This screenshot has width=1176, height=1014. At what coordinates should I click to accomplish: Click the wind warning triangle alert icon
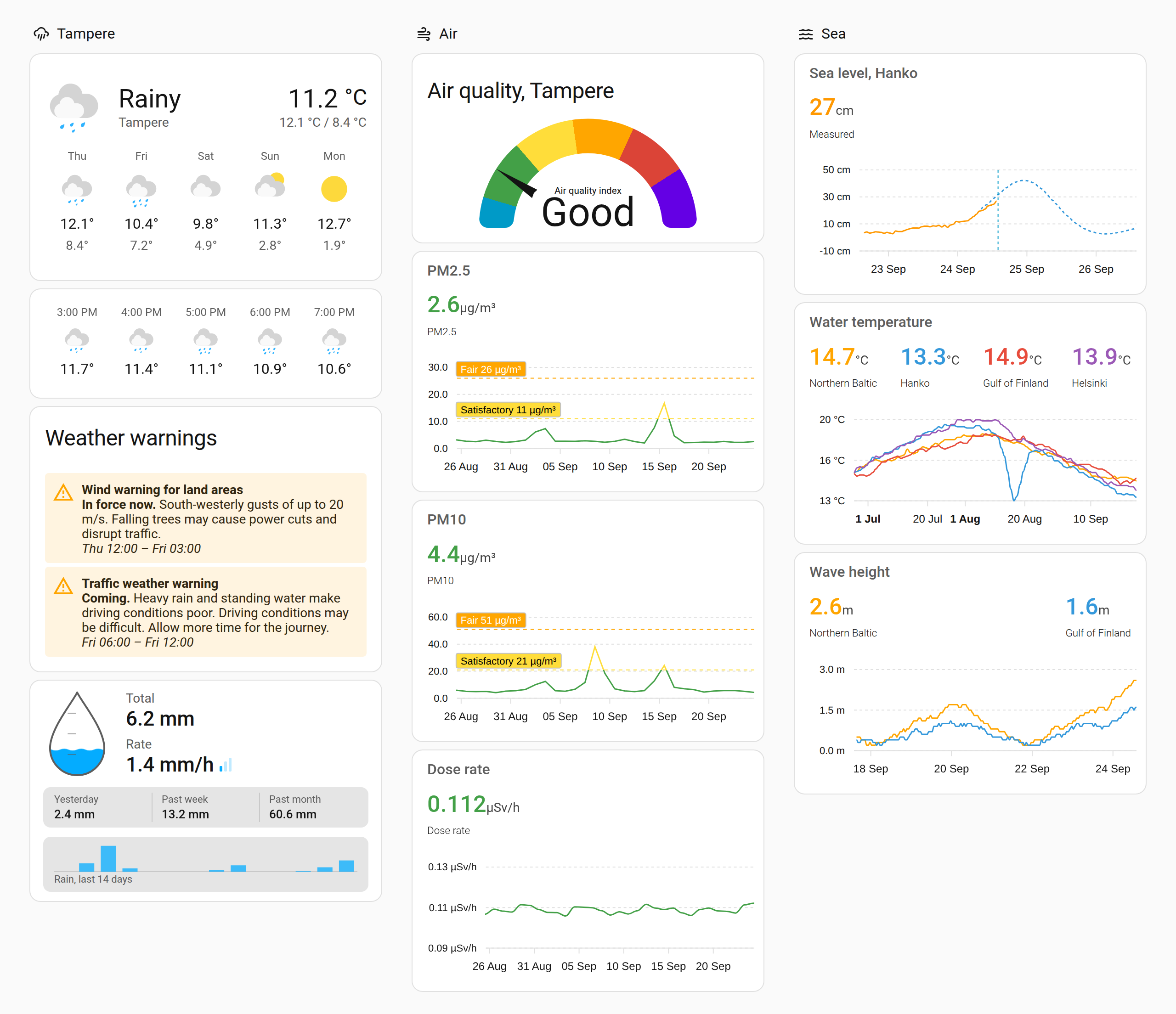click(63, 492)
